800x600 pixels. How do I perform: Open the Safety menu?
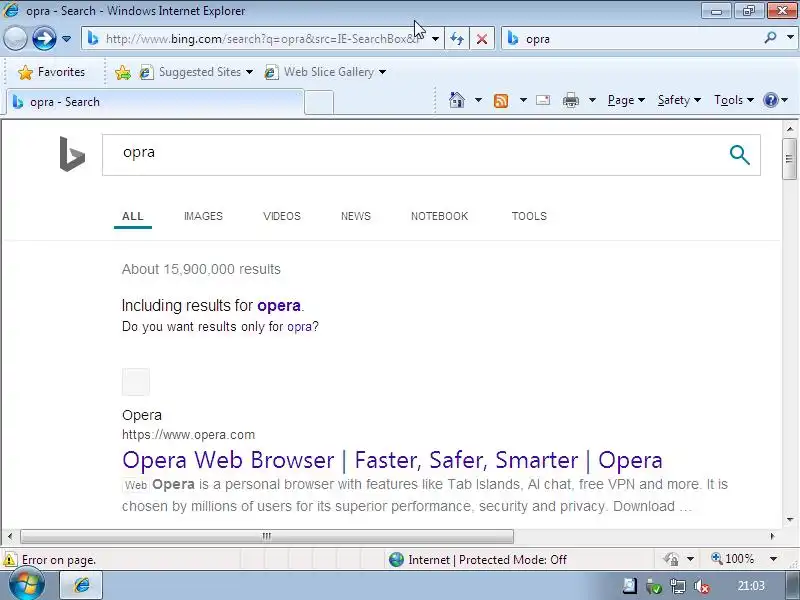(x=679, y=100)
